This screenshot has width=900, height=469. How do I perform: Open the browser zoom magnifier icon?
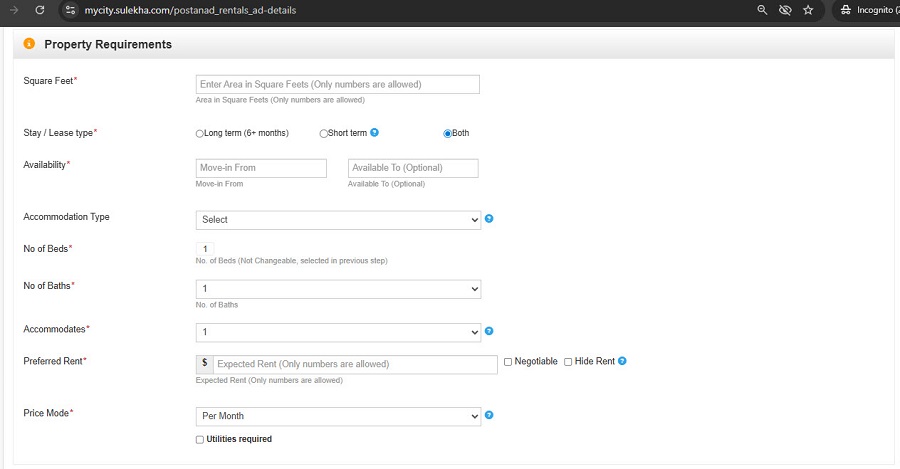tap(762, 10)
